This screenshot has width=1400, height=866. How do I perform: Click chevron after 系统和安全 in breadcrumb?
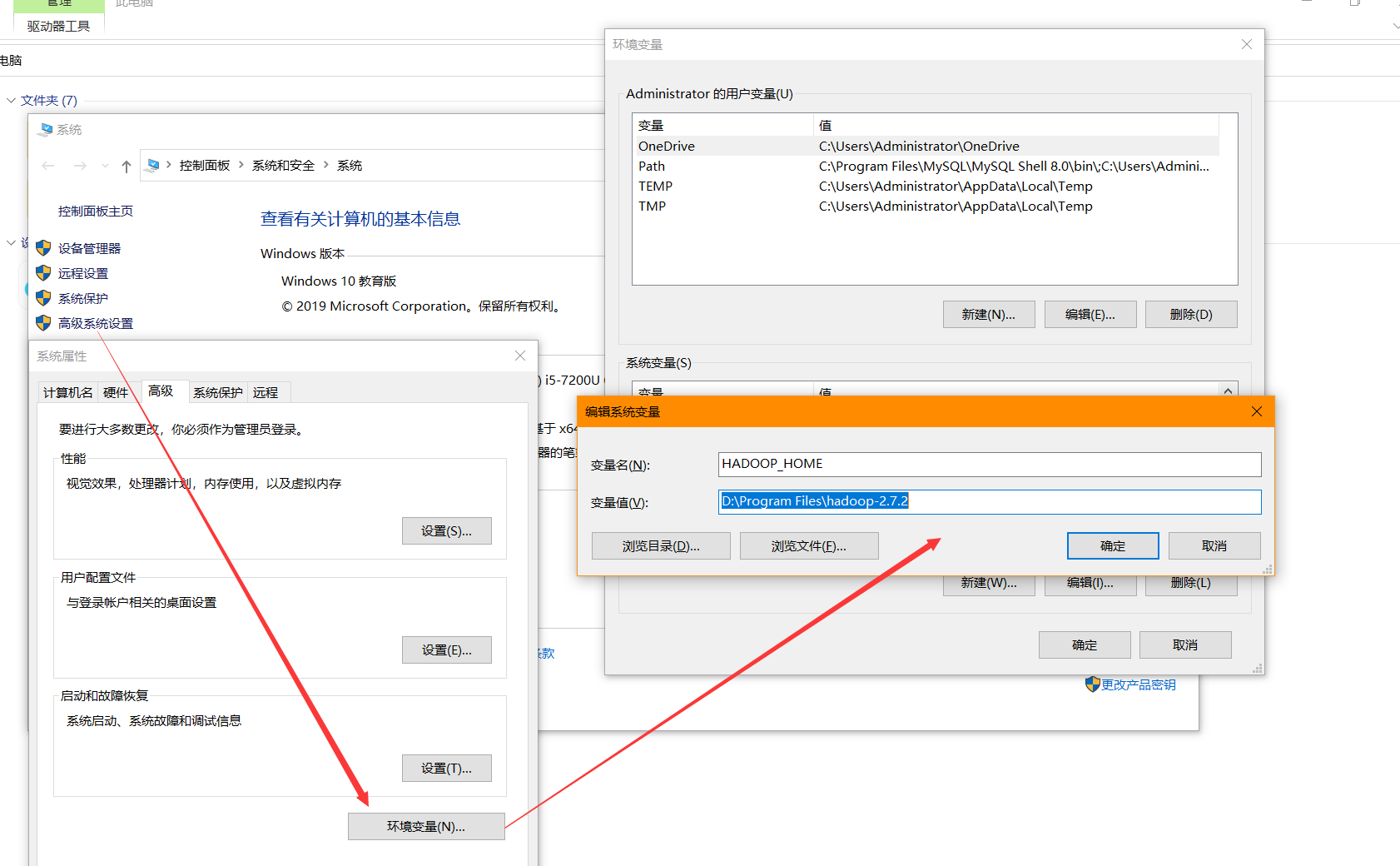point(325,165)
